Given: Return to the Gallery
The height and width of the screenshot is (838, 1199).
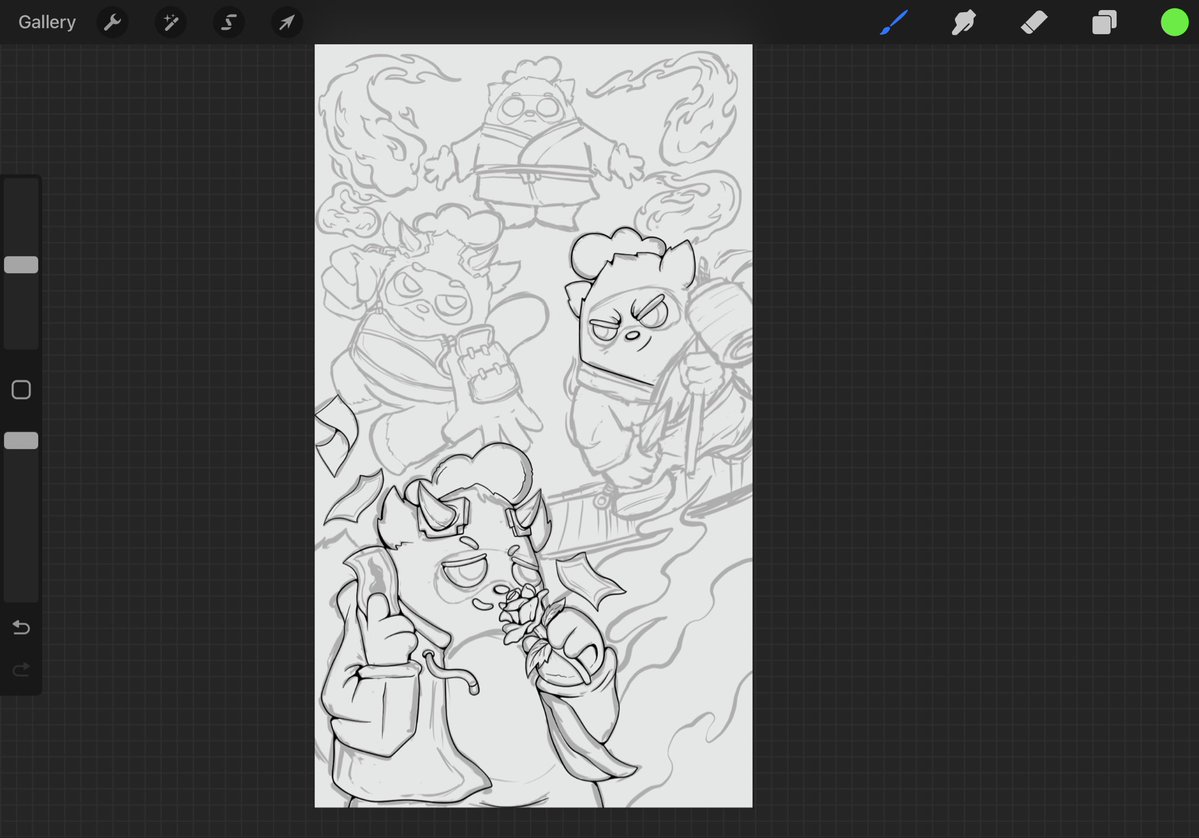Looking at the screenshot, I should pos(47,22).
